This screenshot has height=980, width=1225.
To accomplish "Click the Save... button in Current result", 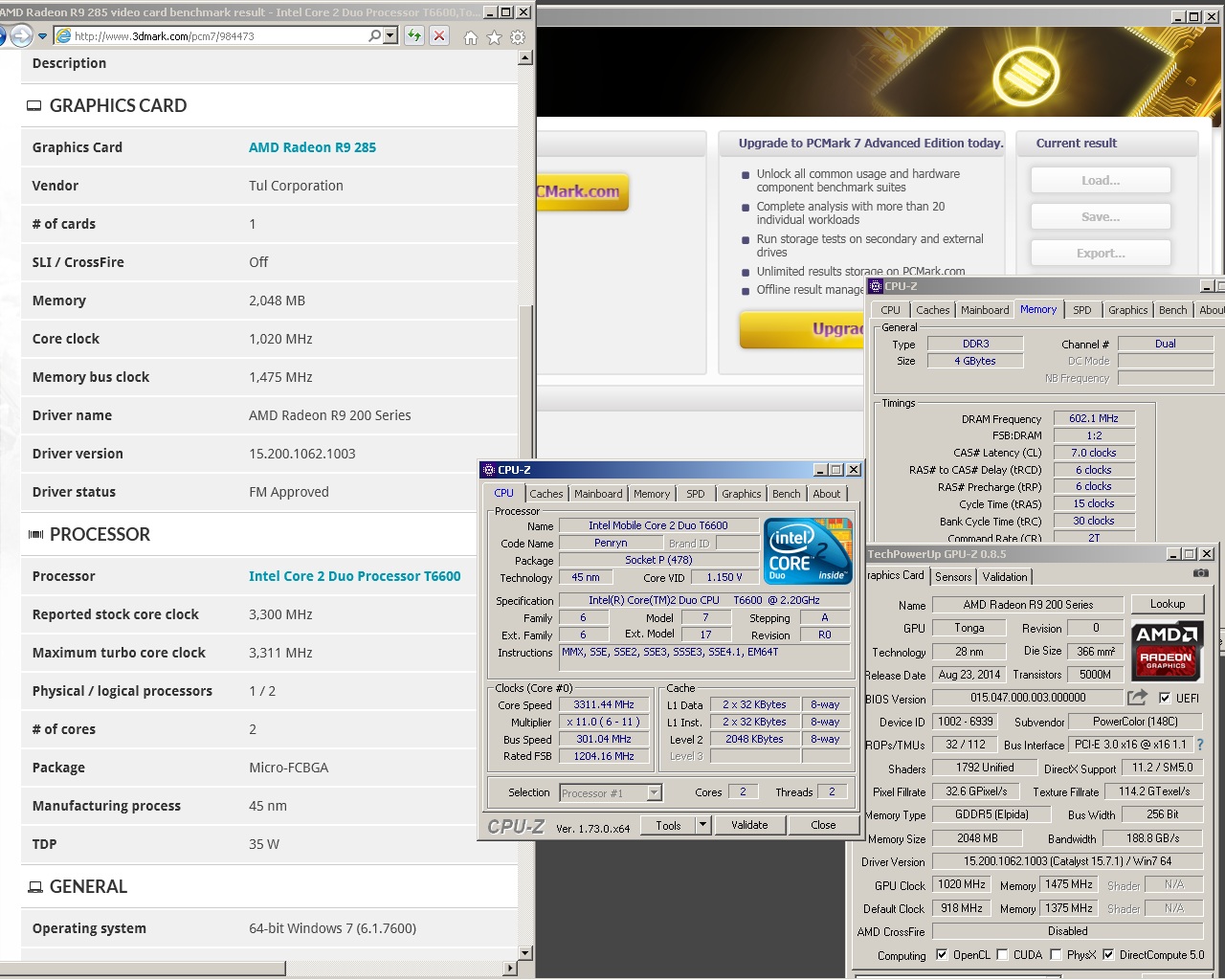I will click(1101, 217).
